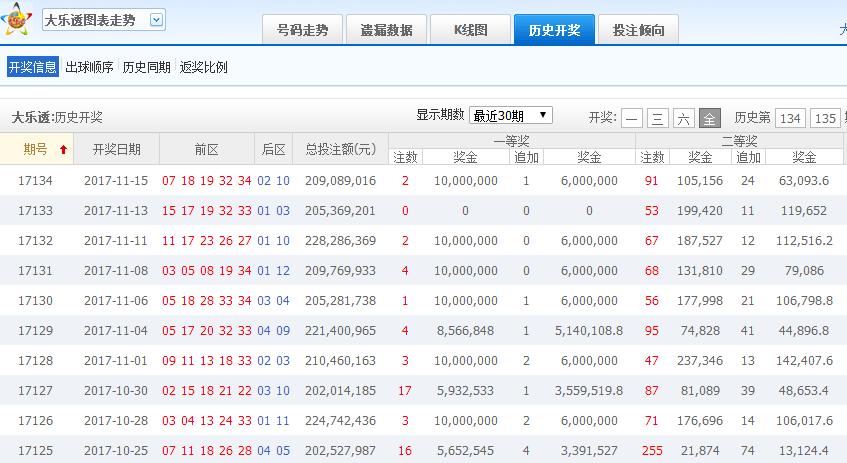This screenshot has width=847, height=463.
Task: Click the 二等奖 header cell
Action: 740,141
